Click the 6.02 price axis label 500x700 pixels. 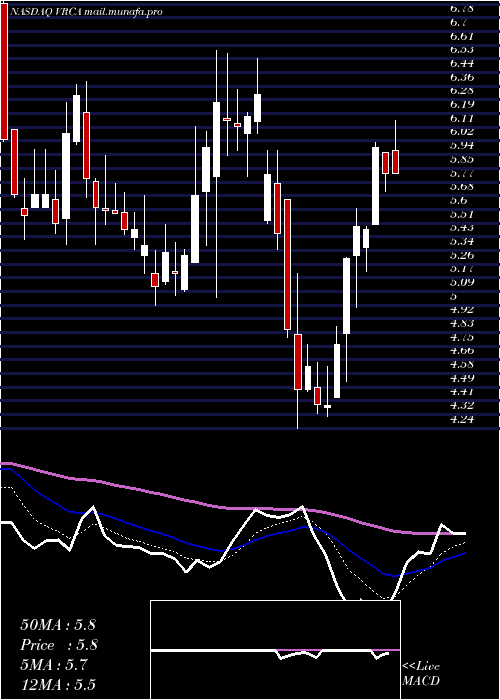click(x=462, y=132)
